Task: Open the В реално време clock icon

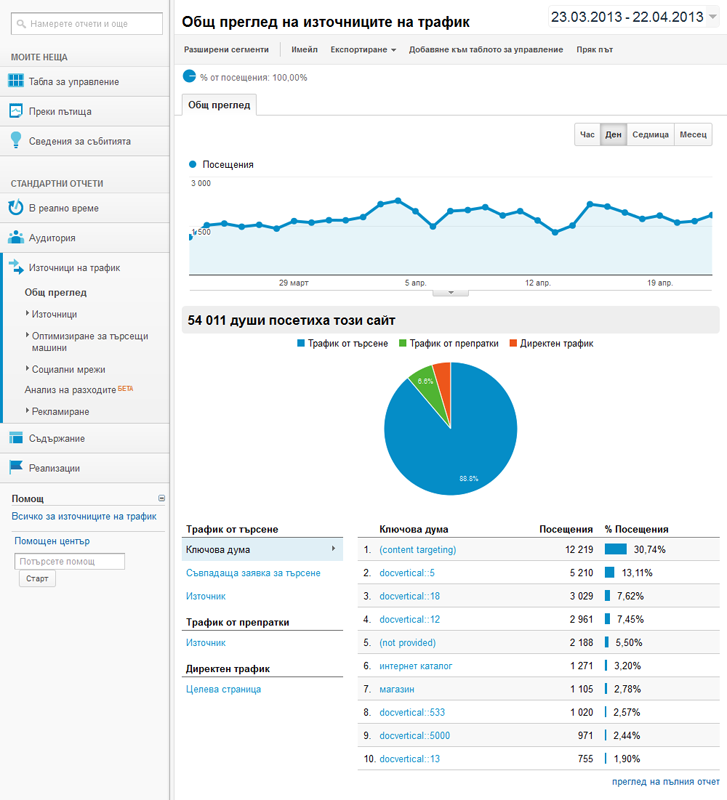Action: coord(16,208)
